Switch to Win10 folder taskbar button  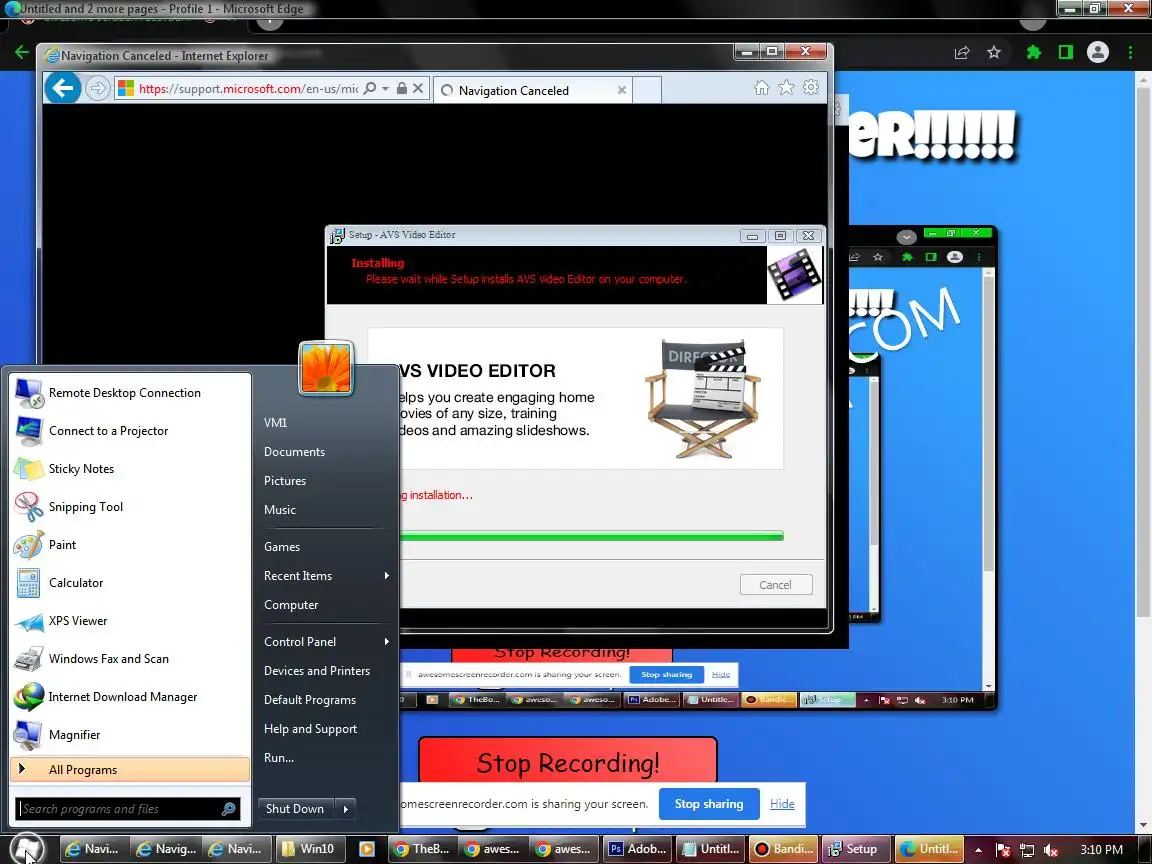309,849
